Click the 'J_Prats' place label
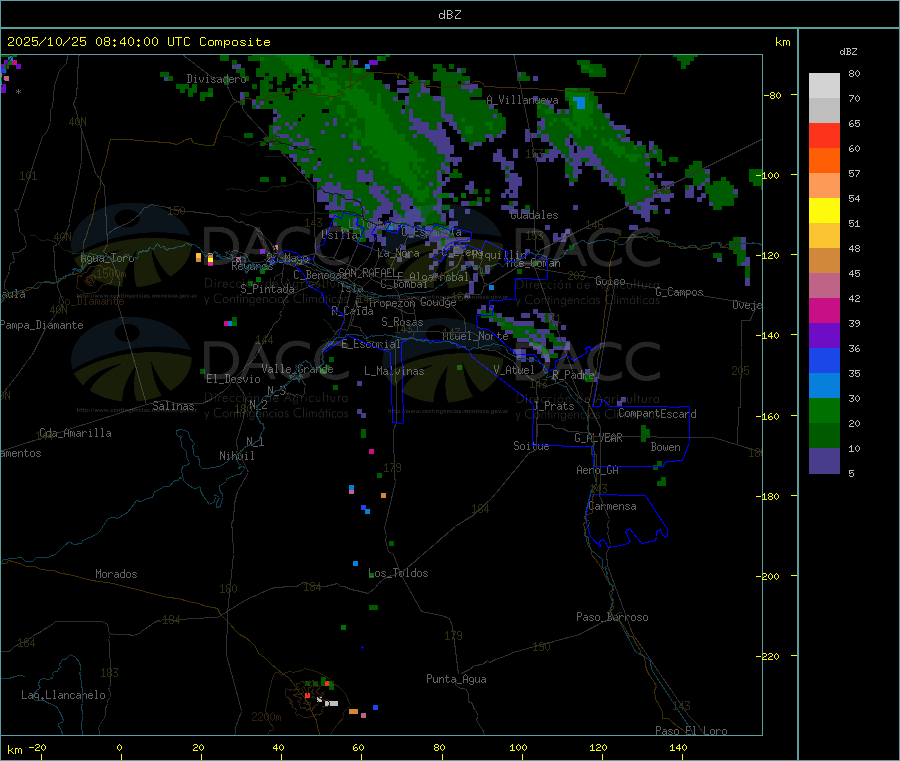The image size is (900, 761). [x=554, y=406]
